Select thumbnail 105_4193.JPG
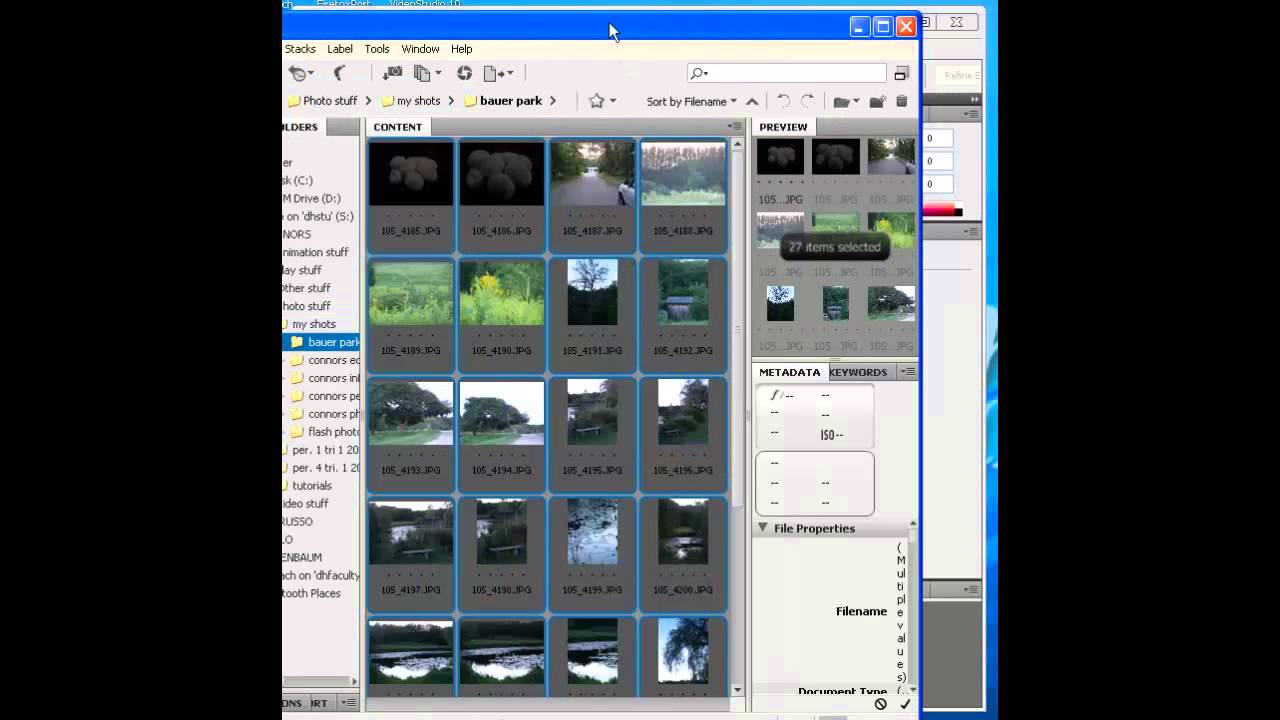The width and height of the screenshot is (1280, 720). [411, 413]
